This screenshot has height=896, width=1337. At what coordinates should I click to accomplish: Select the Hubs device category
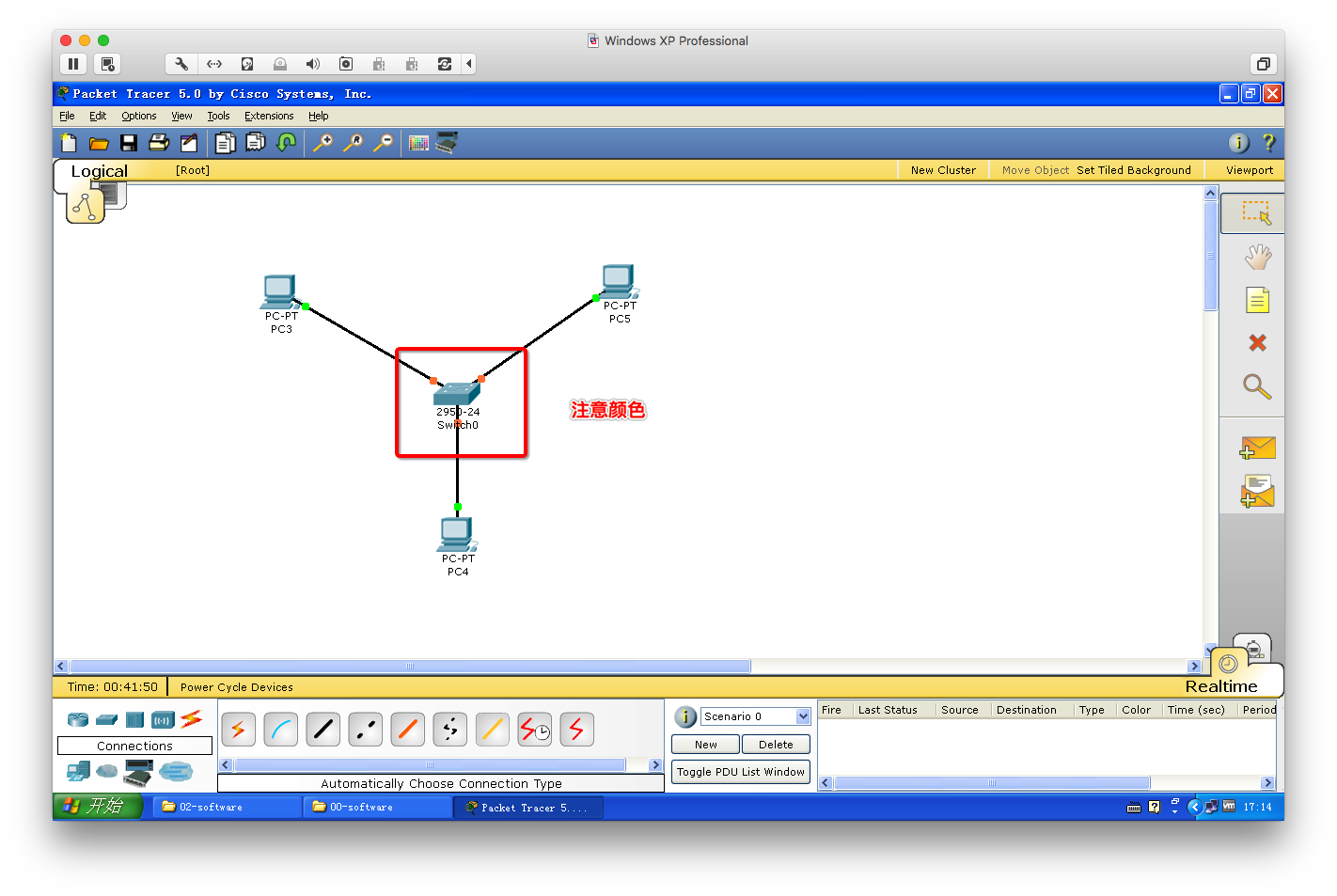click(x=135, y=720)
